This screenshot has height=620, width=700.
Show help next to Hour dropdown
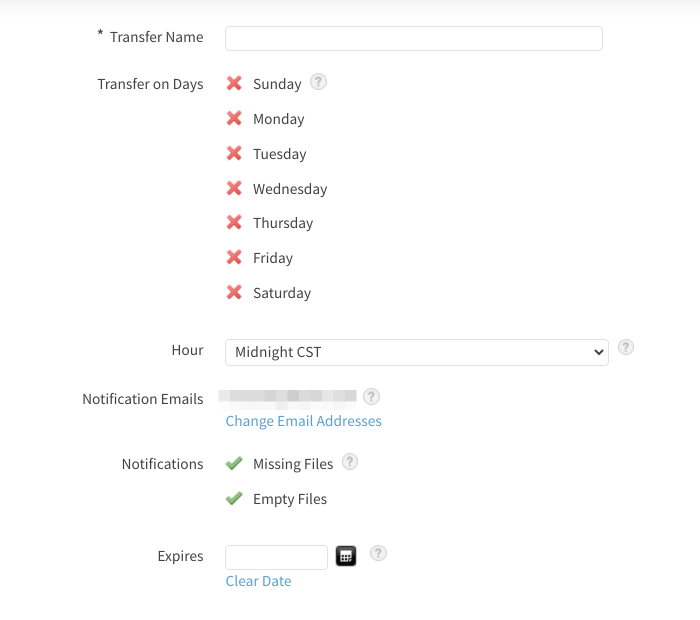626,347
